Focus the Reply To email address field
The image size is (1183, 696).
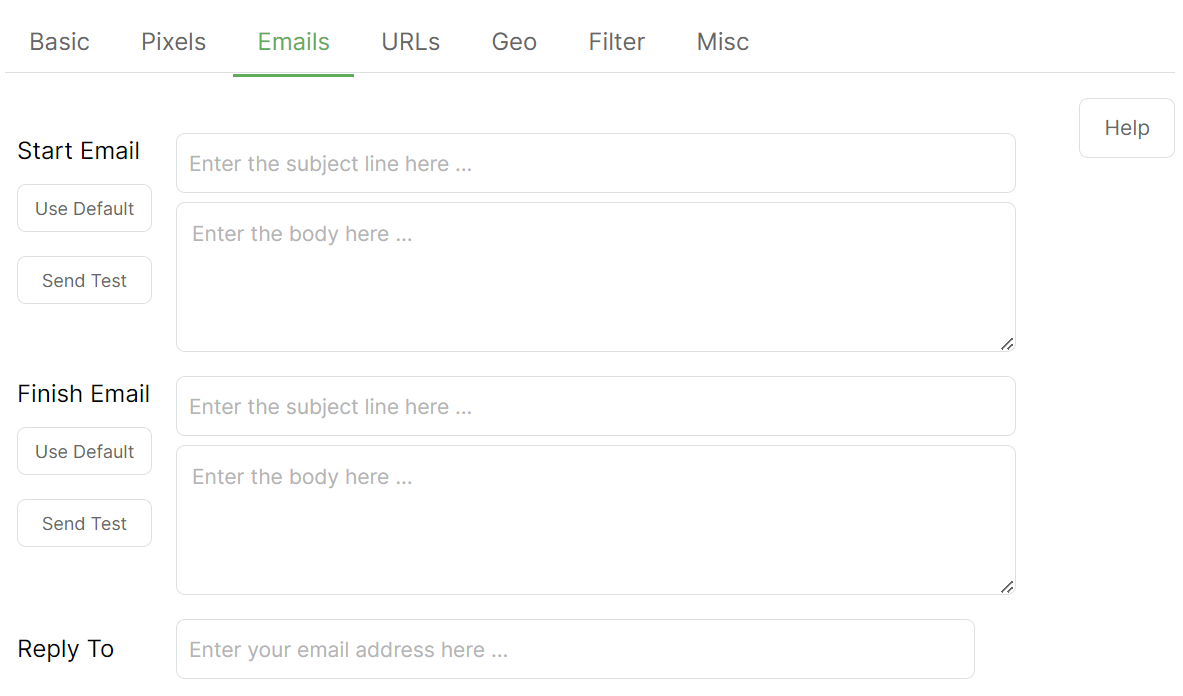pyautogui.click(x=575, y=649)
